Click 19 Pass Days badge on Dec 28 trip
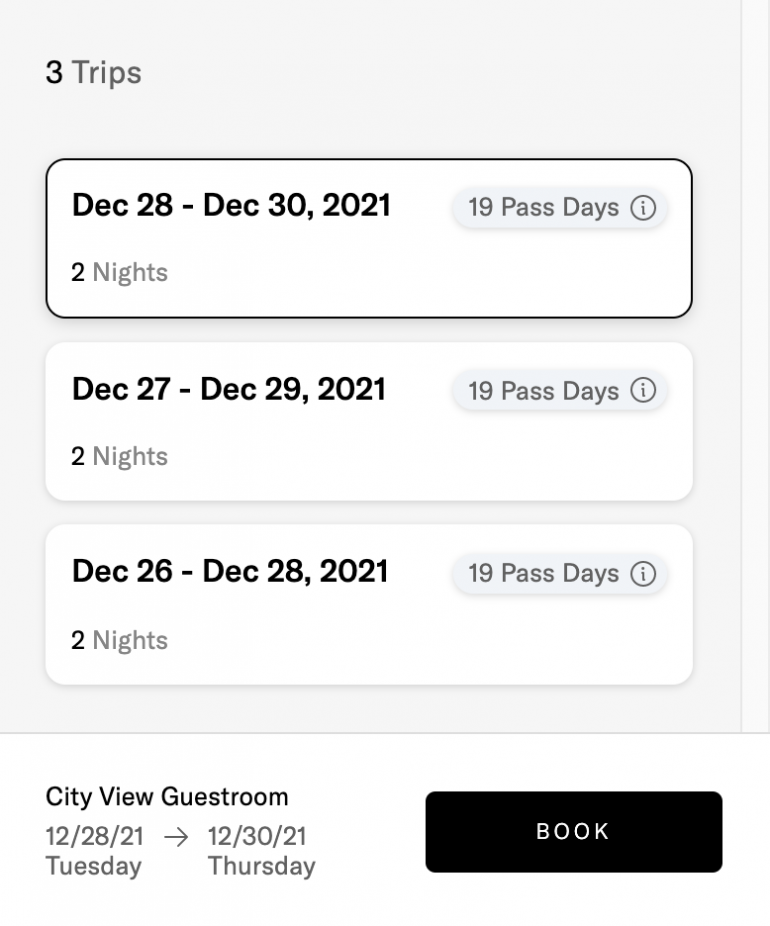Image resolution: width=770 pixels, height=926 pixels. click(543, 208)
